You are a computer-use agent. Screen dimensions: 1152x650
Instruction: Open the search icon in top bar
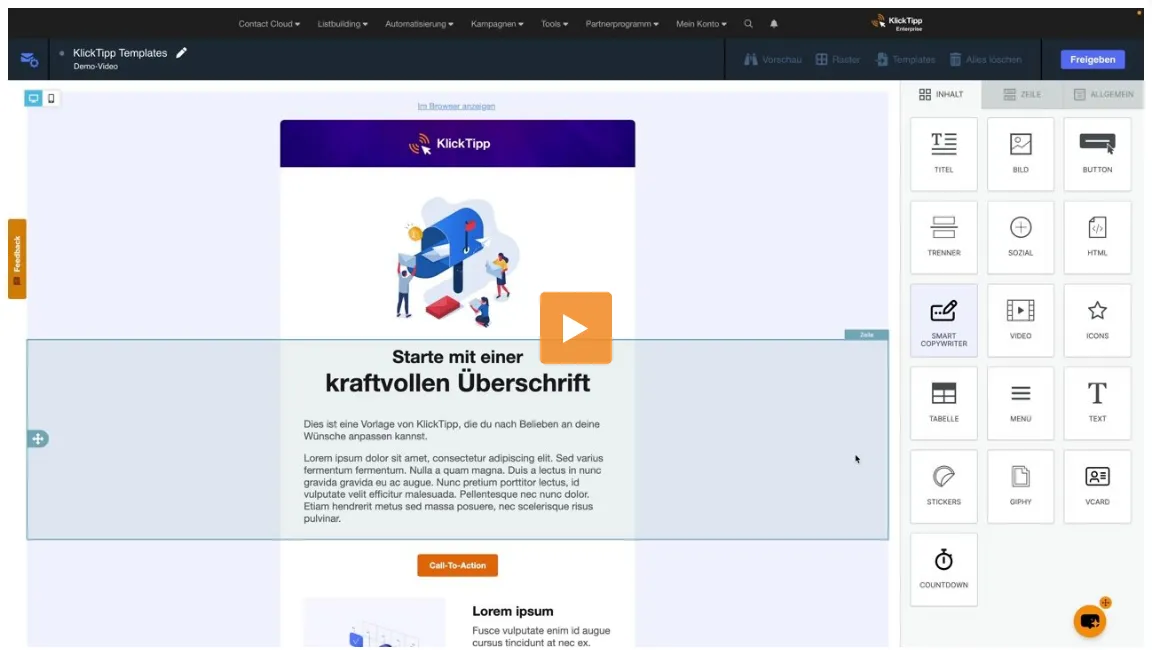748,24
